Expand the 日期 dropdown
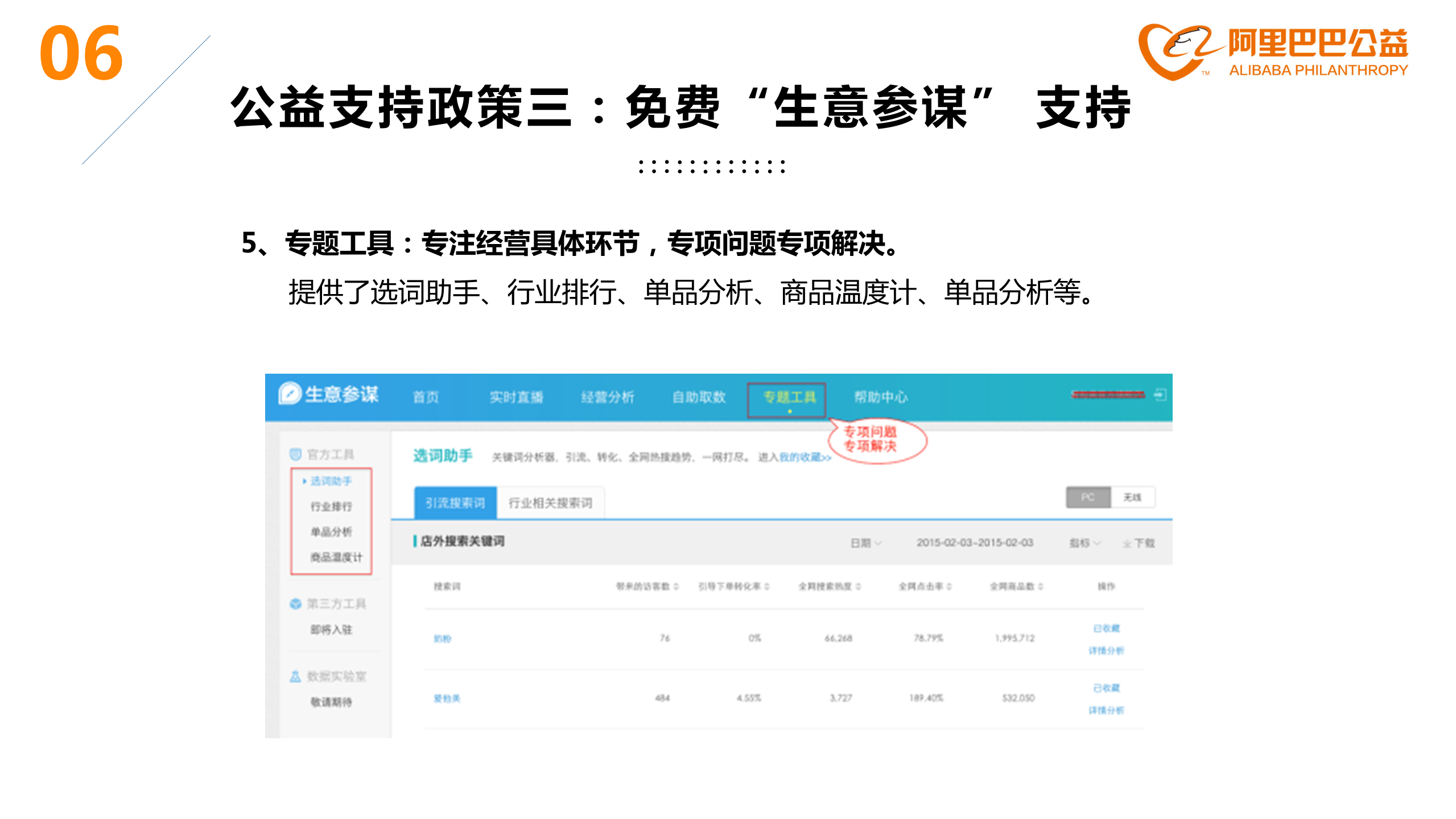Image resolution: width=1456 pixels, height=819 pixels. pos(866,543)
